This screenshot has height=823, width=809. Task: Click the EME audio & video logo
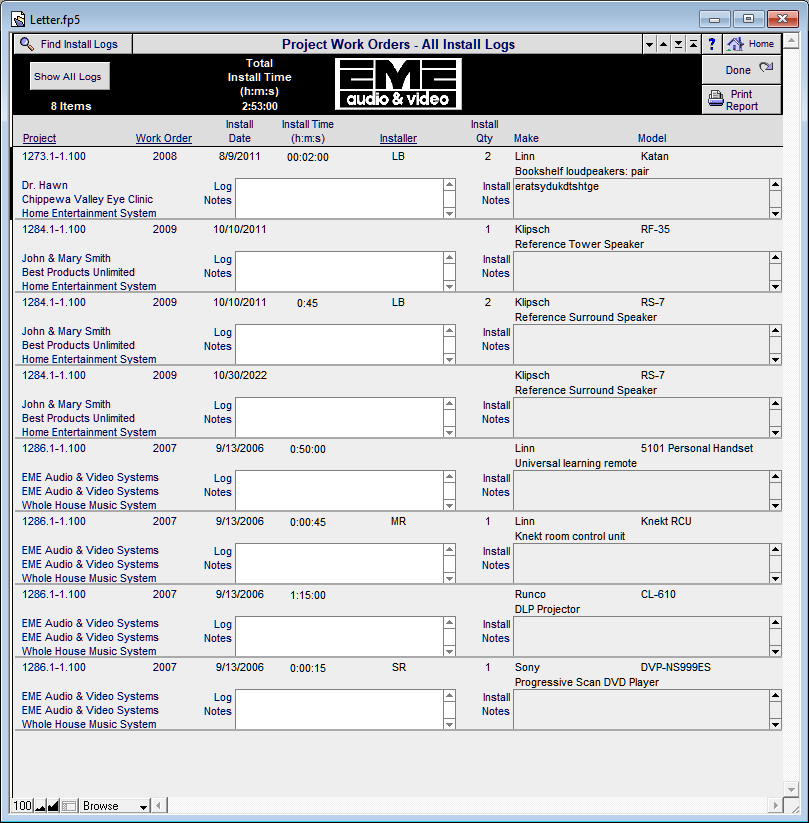coord(398,84)
